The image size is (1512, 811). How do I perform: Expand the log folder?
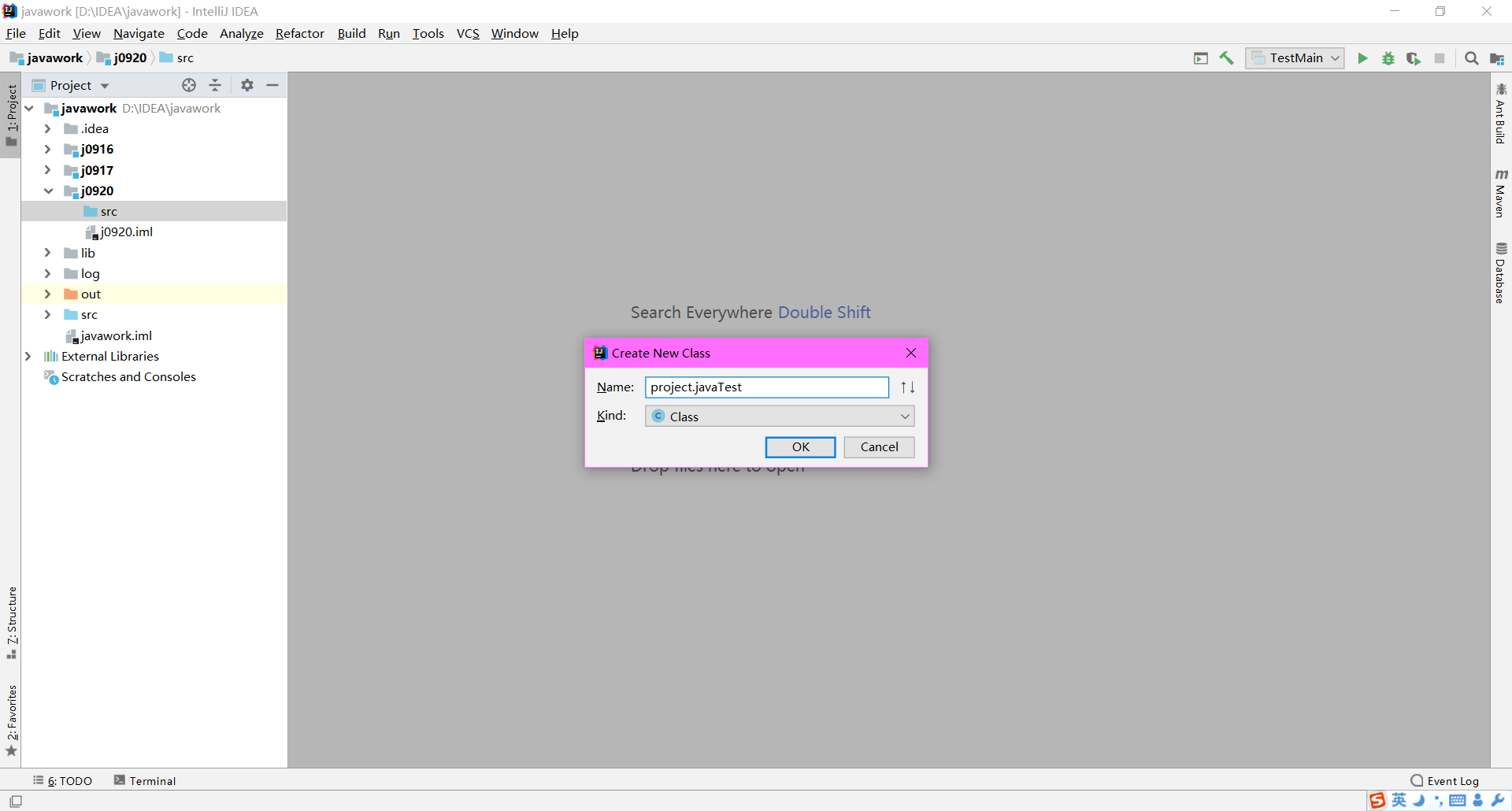point(48,273)
